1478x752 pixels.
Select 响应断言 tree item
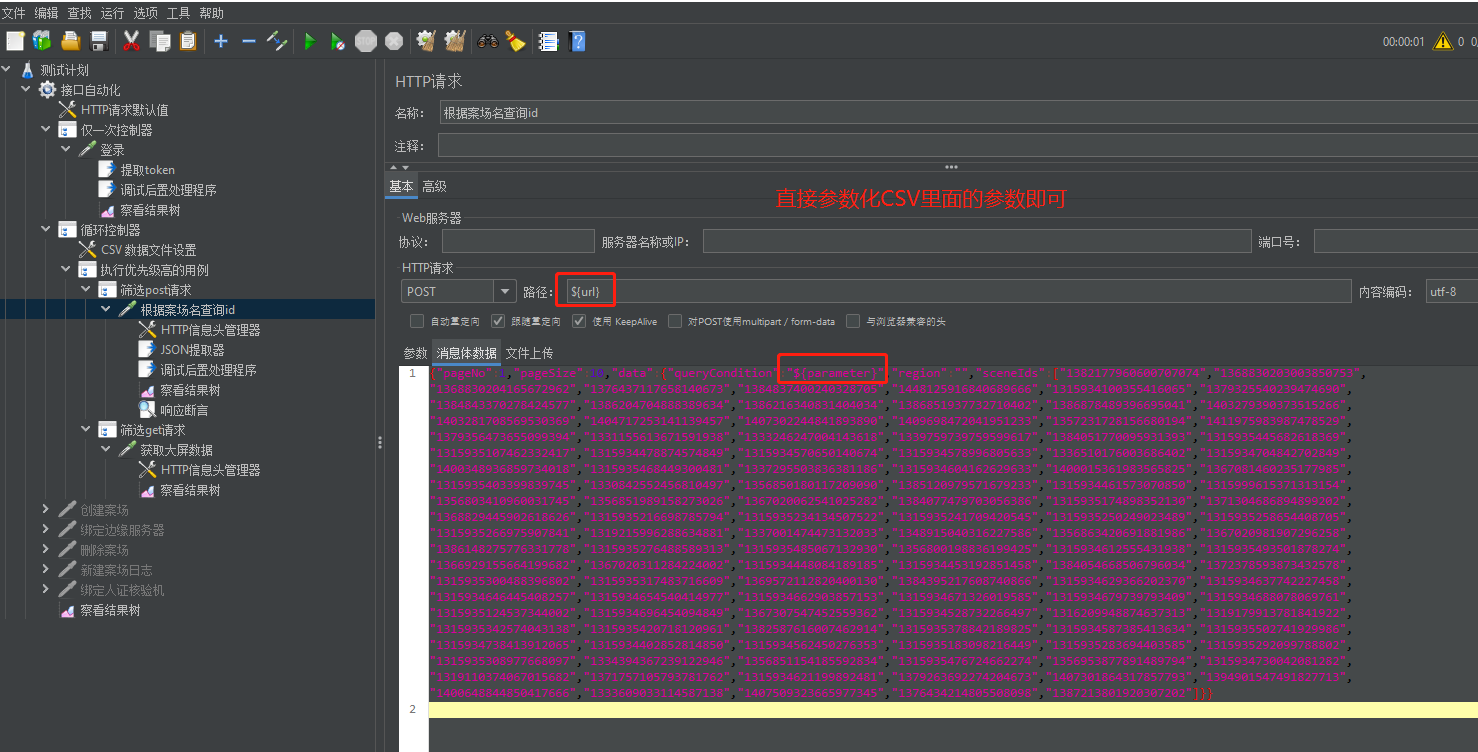184,410
